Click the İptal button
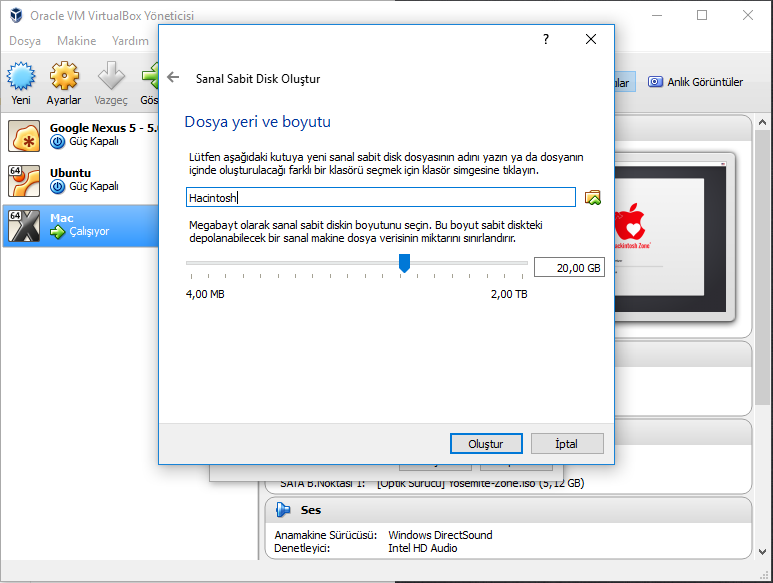Viewport: 773px width, 583px height. click(x=567, y=444)
